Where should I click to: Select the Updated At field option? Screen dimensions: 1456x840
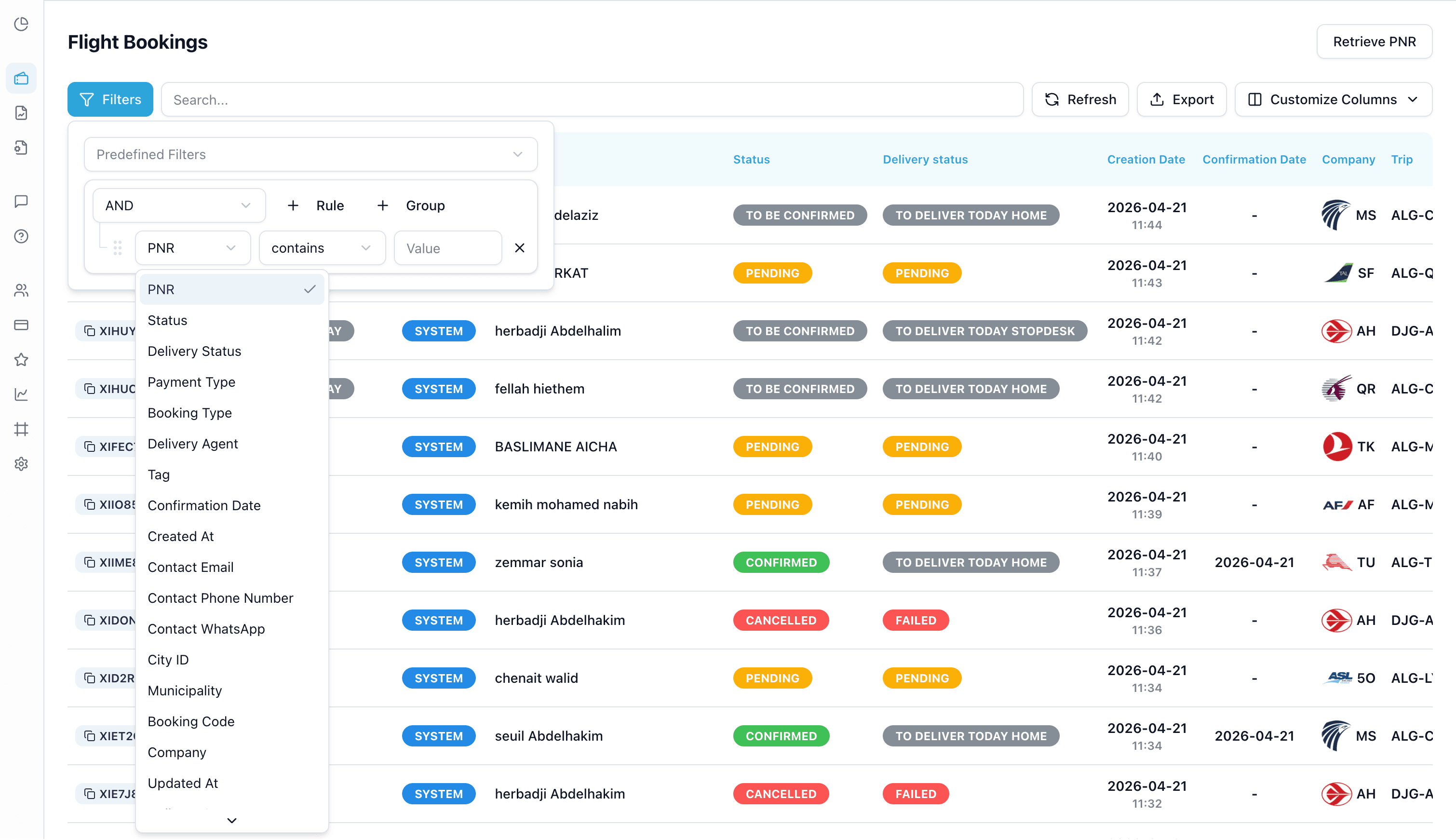(x=232, y=784)
